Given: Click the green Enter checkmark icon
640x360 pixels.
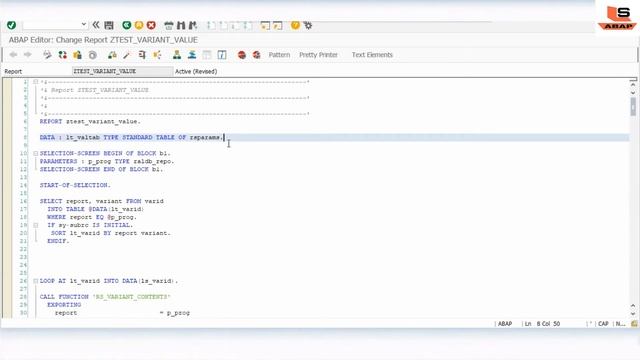Looking at the screenshot, I should click(x=11, y=25).
